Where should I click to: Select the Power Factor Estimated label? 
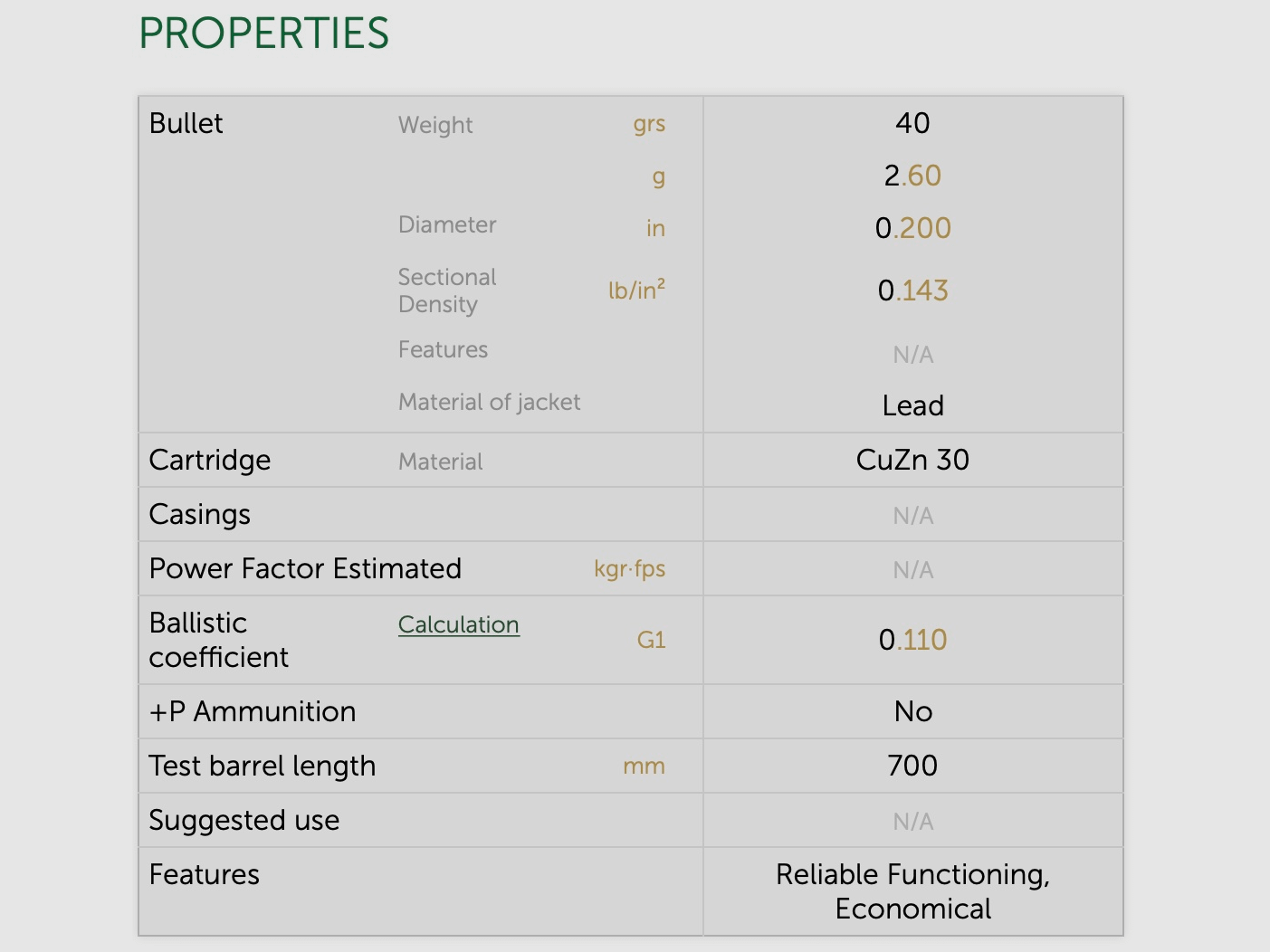[305, 568]
